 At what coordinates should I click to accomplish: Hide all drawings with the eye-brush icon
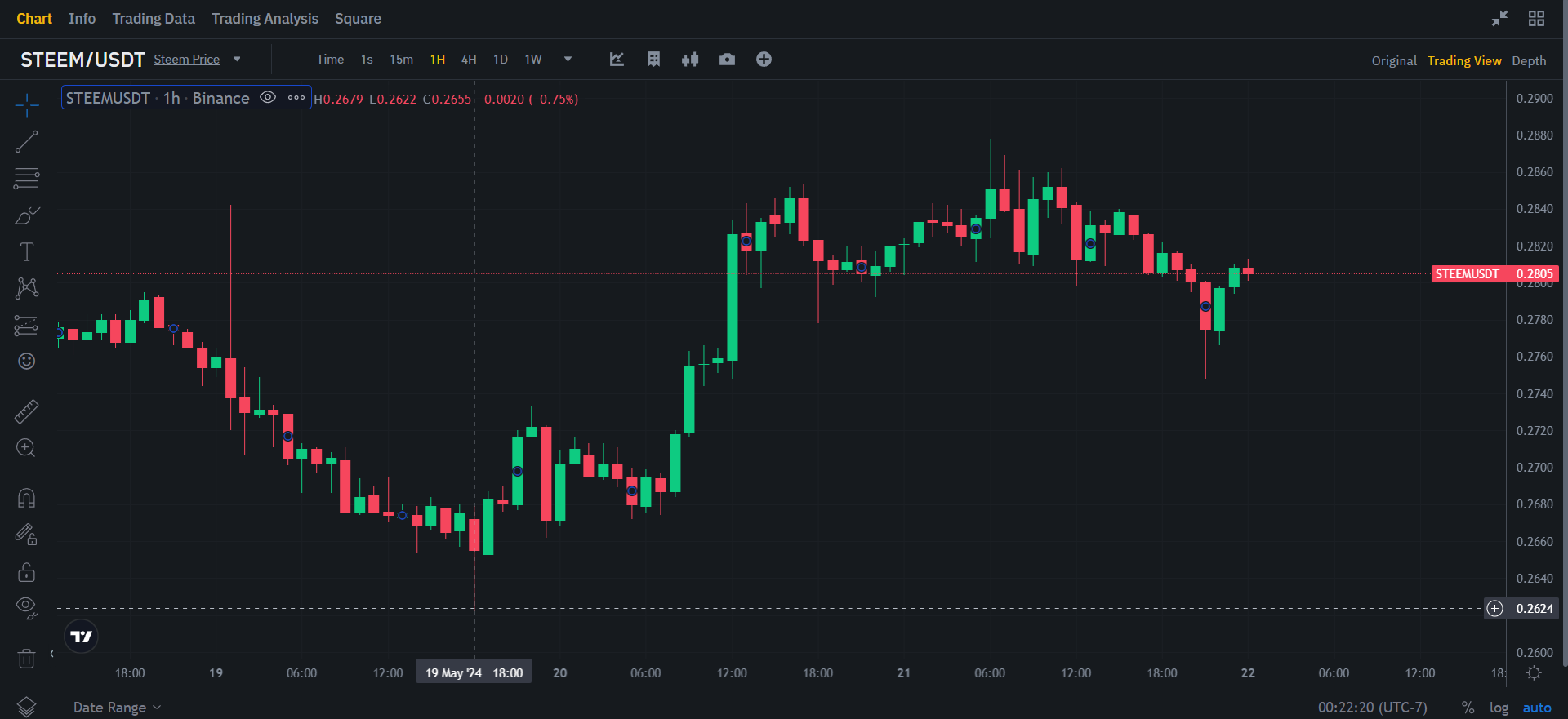pyautogui.click(x=26, y=608)
